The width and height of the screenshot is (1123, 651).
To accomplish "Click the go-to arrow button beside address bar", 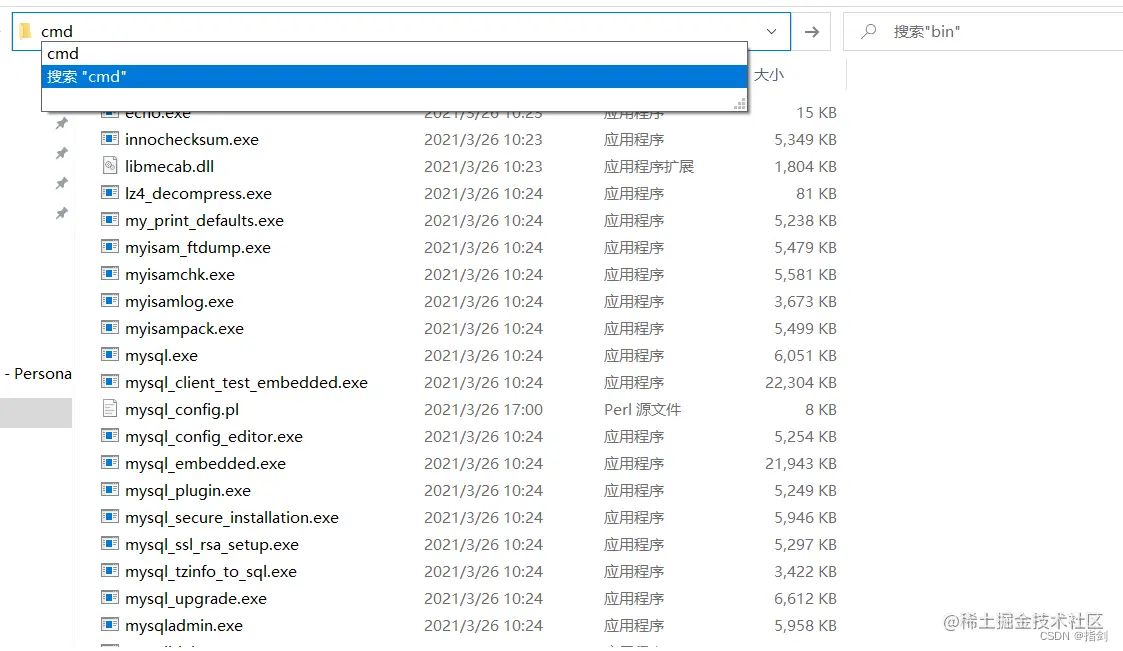I will [x=811, y=32].
